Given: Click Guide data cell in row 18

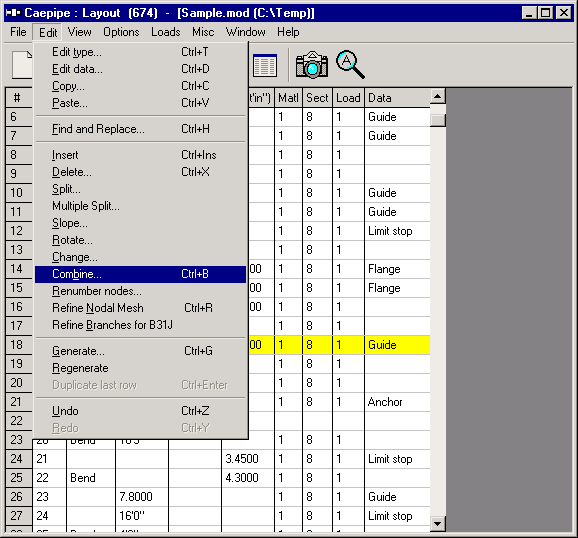Looking at the screenshot, I should 397,345.
